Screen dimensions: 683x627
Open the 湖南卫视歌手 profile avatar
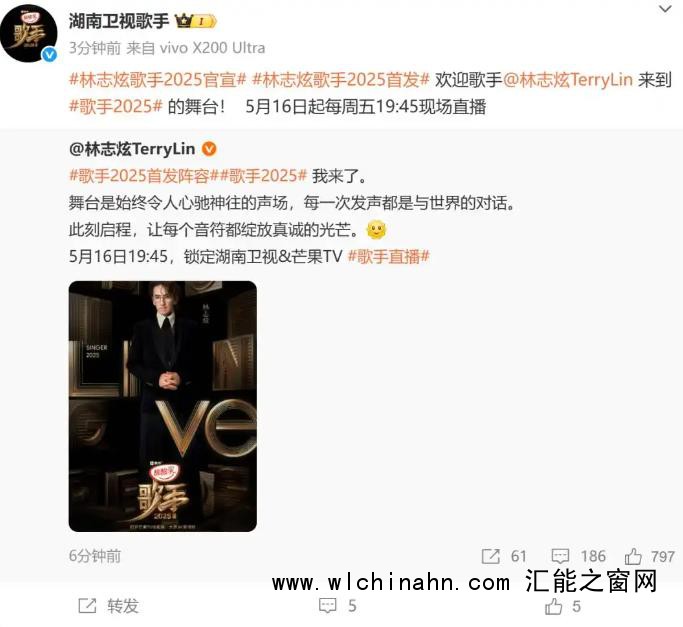tap(29, 33)
